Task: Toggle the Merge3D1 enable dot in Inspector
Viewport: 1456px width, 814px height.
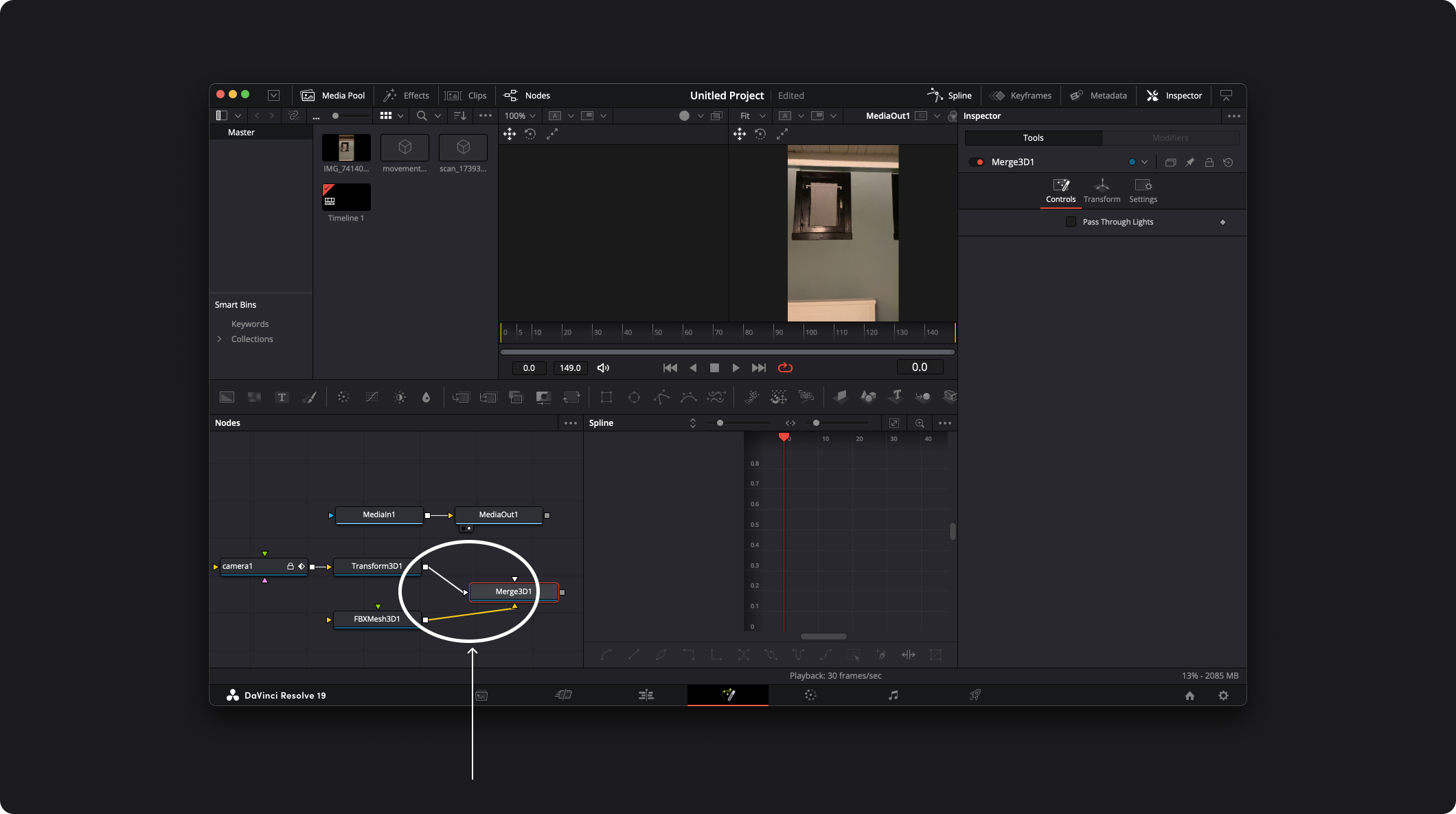Action: point(979,163)
